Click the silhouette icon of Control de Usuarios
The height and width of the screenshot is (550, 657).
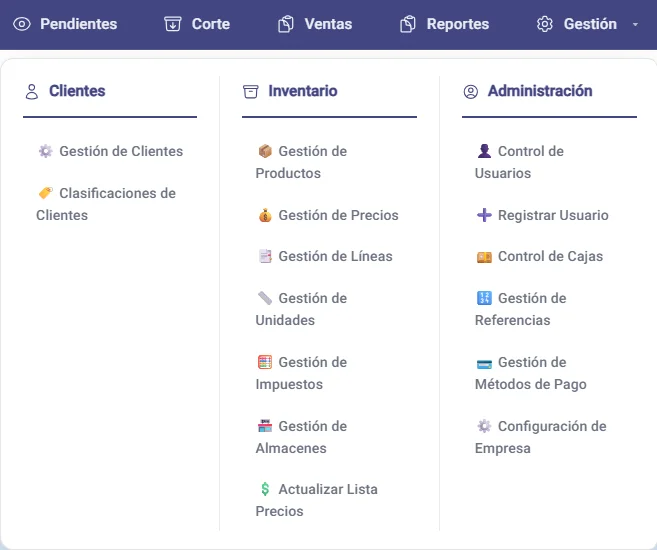pyautogui.click(x=484, y=151)
